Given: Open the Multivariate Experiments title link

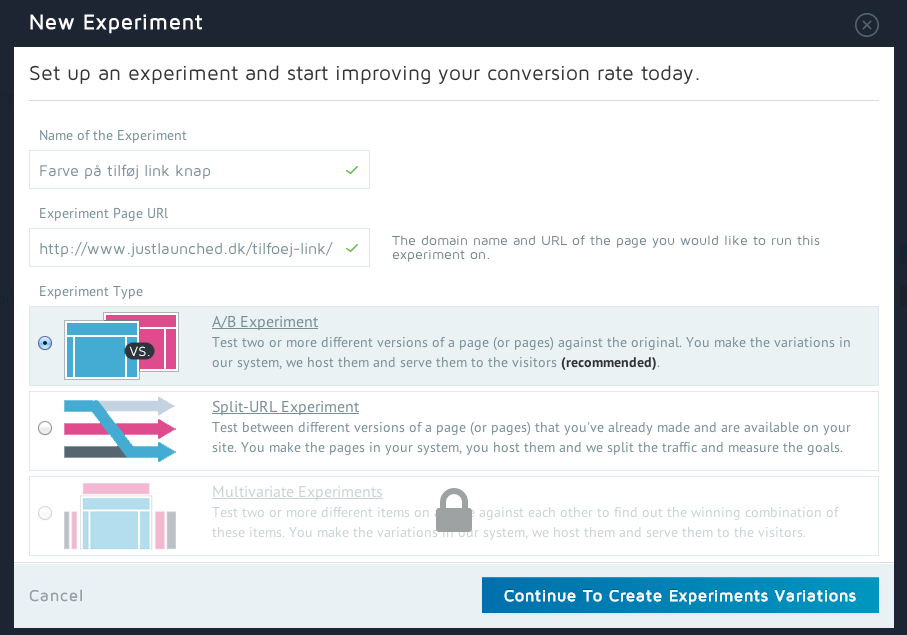Looking at the screenshot, I should click(x=297, y=492).
